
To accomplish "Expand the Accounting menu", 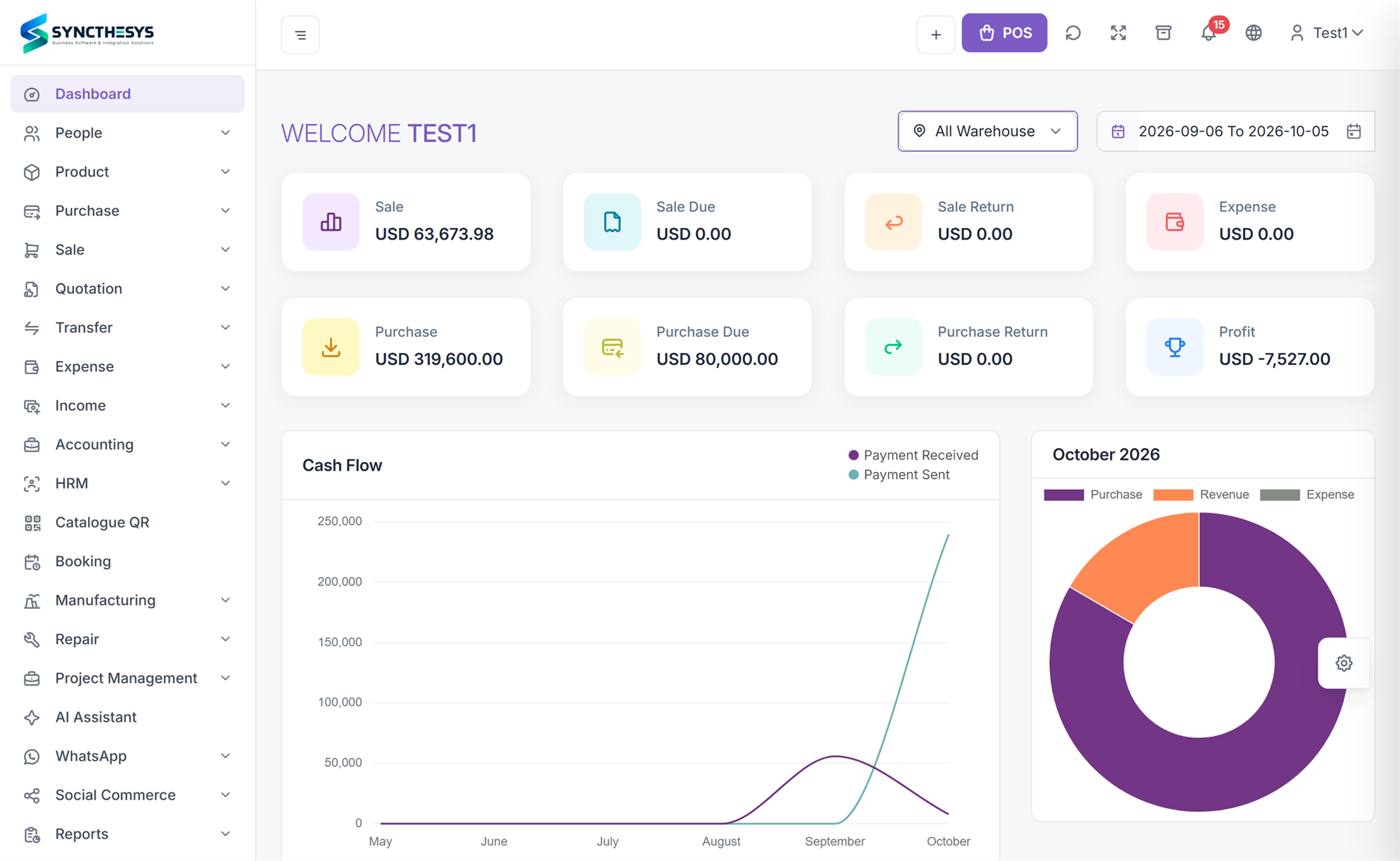I will pos(128,445).
